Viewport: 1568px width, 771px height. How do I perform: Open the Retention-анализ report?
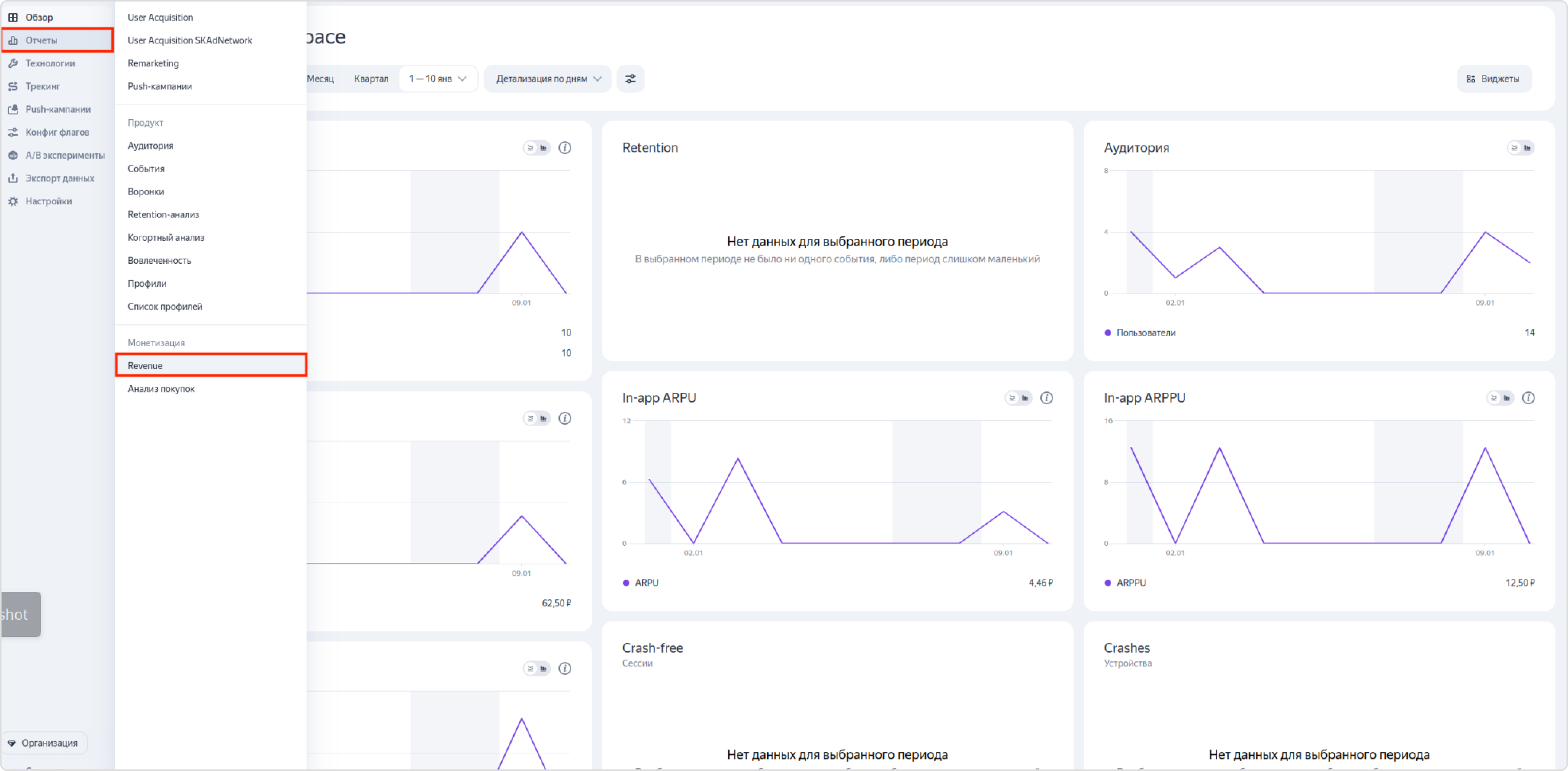[163, 215]
